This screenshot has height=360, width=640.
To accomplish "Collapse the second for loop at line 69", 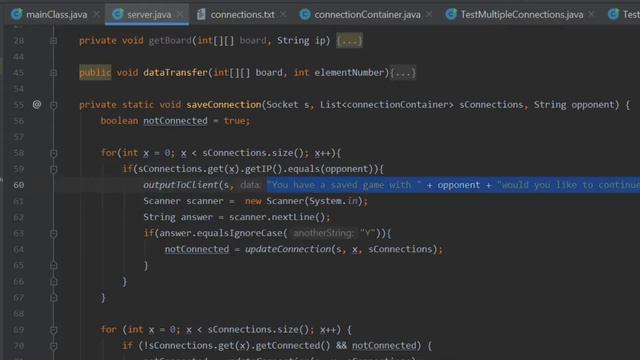I will click(53, 329).
